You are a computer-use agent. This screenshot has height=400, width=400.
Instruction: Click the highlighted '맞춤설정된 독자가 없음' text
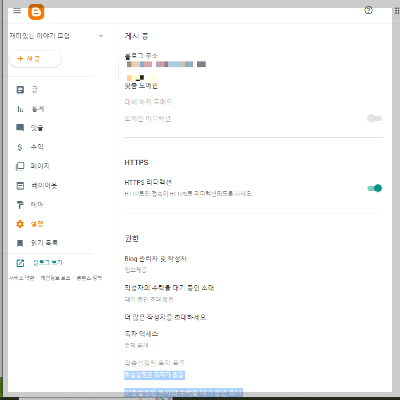(154, 375)
